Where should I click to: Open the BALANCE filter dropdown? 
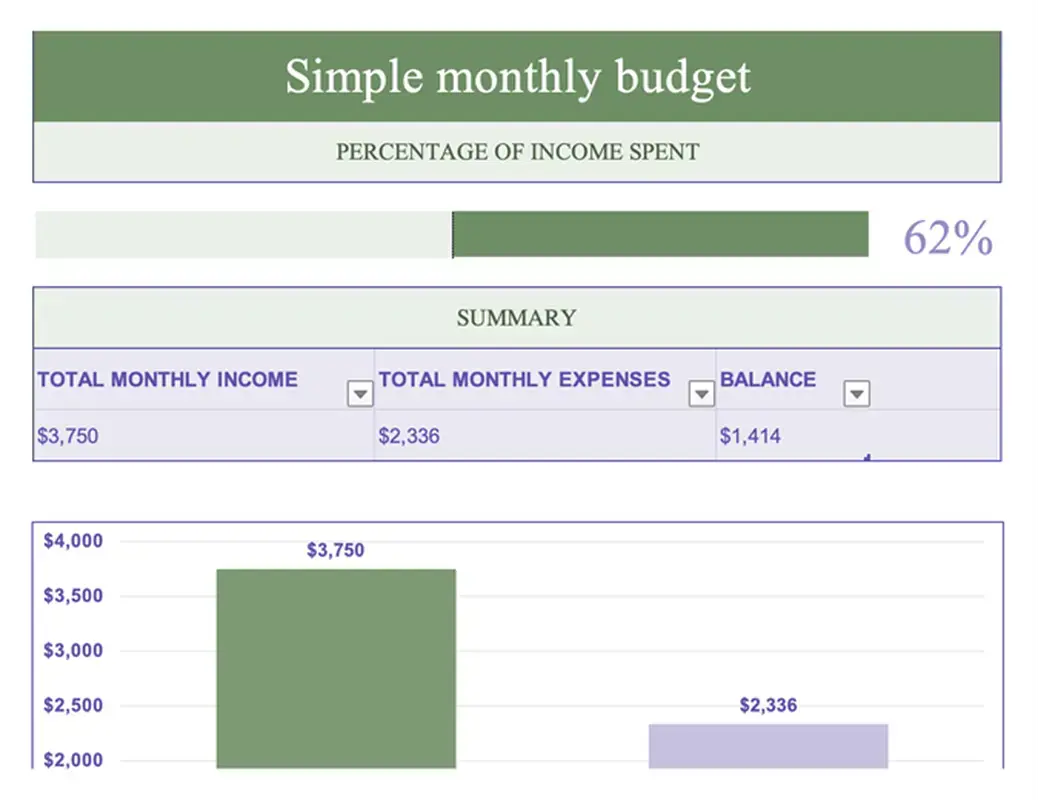pyautogui.click(x=857, y=393)
